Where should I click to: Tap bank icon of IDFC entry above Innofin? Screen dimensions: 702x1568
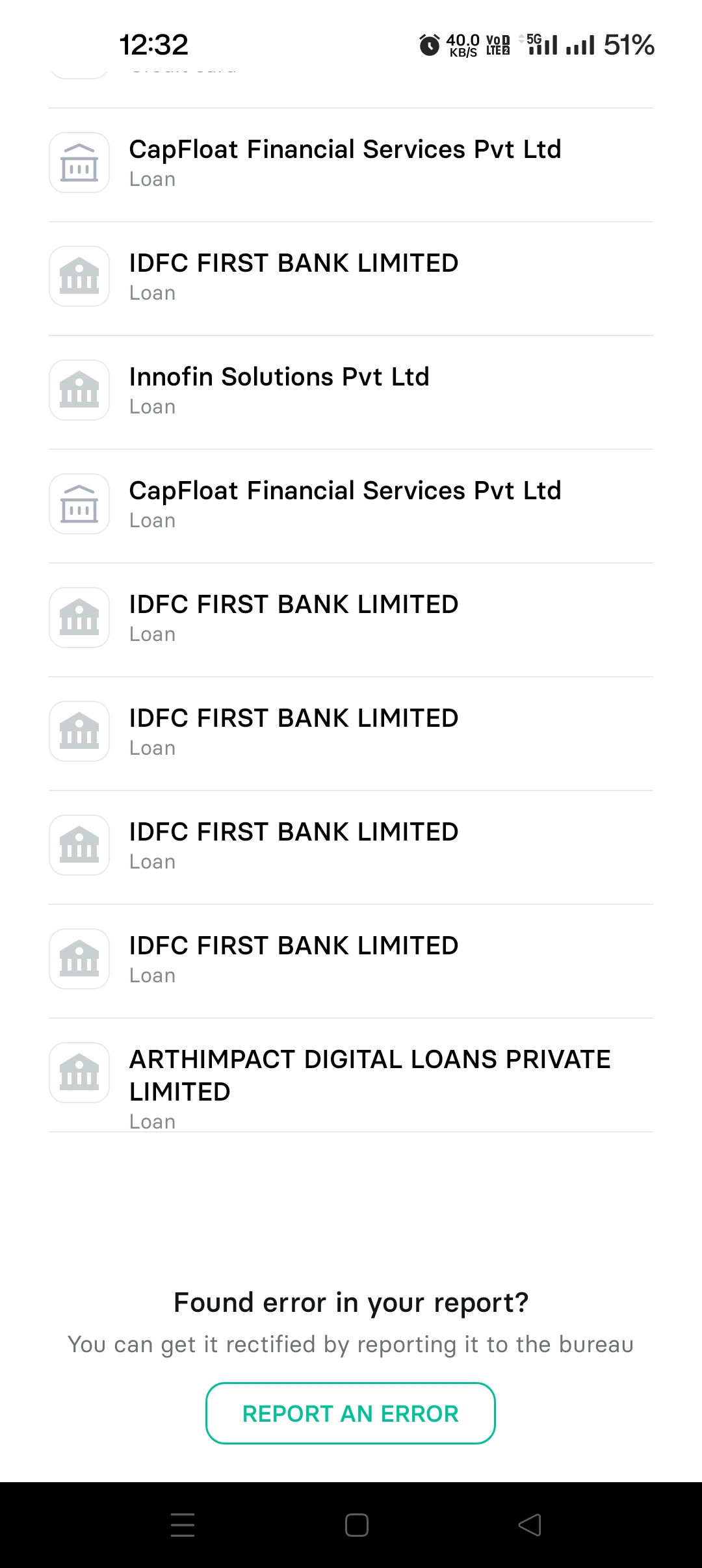click(79, 276)
